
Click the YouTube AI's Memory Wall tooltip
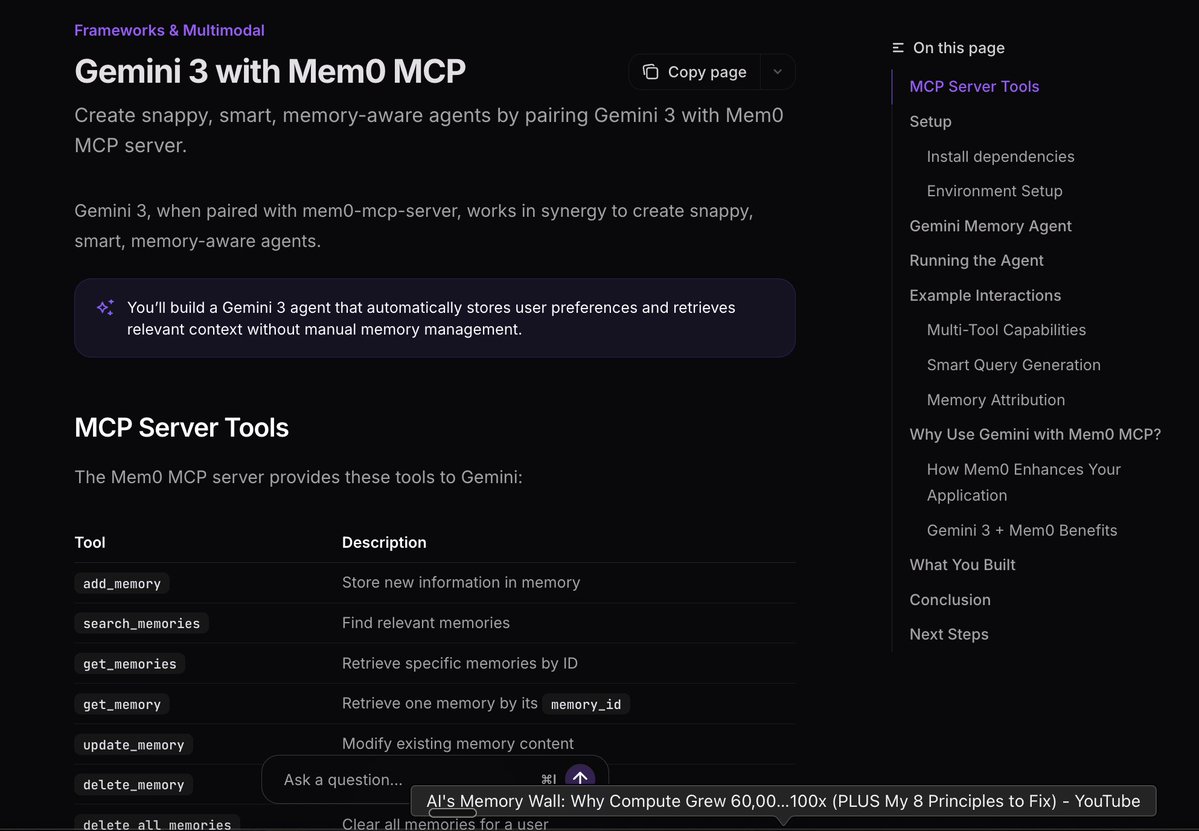click(x=783, y=801)
